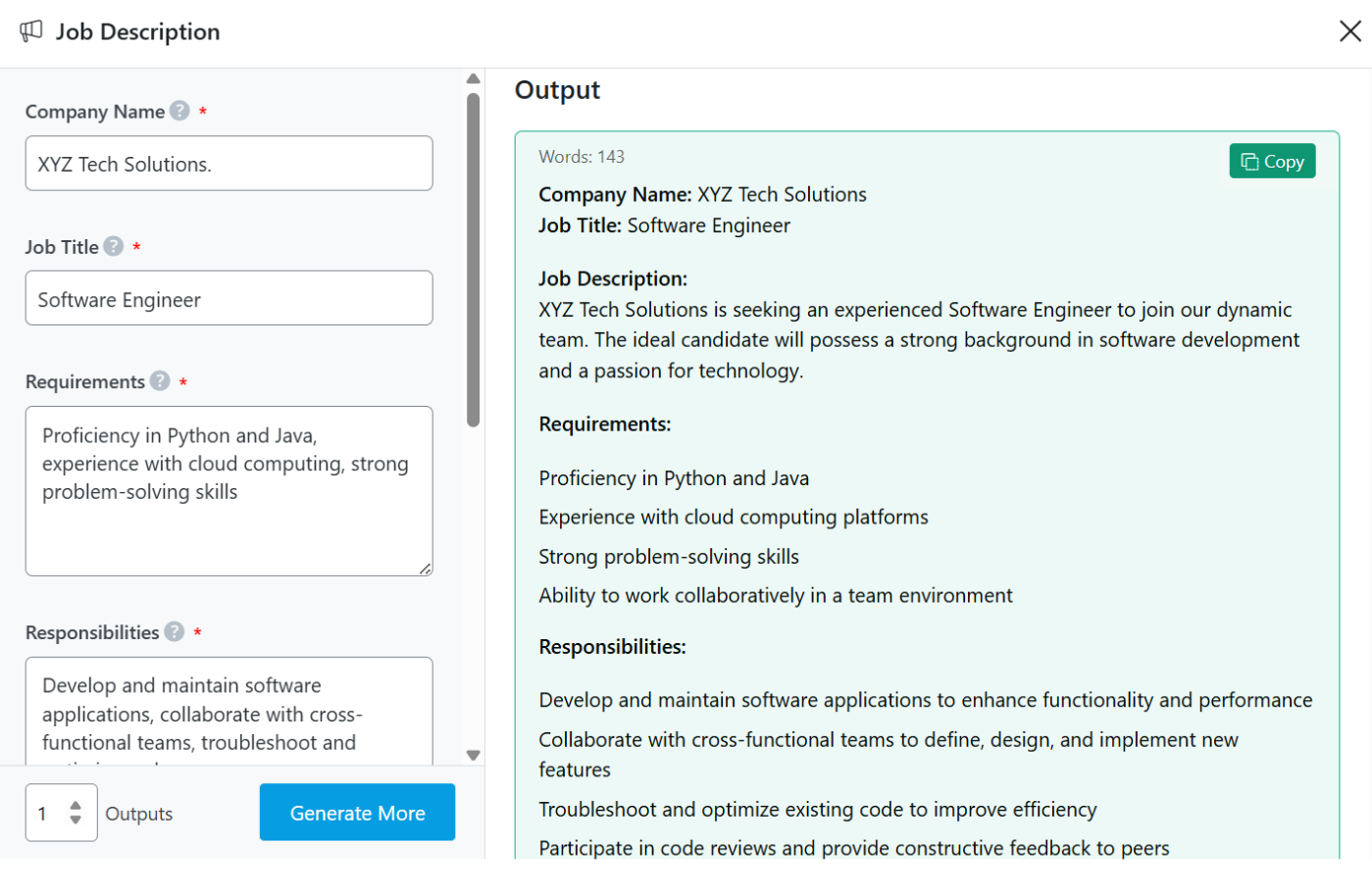The height and width of the screenshot is (894, 1372).
Task: Click into the Responsibilities text area
Action: [229, 713]
